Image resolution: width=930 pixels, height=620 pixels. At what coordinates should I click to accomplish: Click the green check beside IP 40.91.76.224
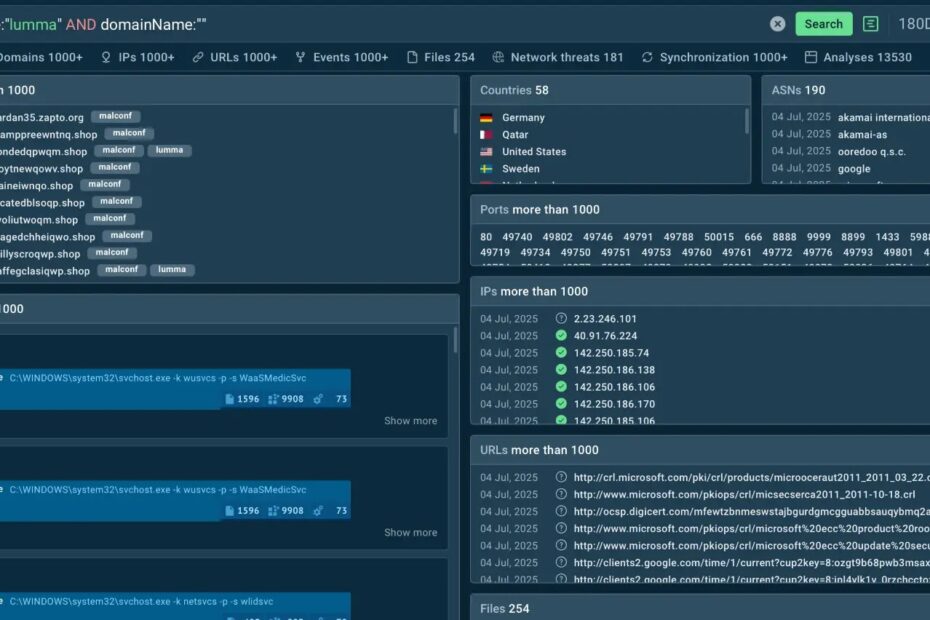[x=561, y=336]
